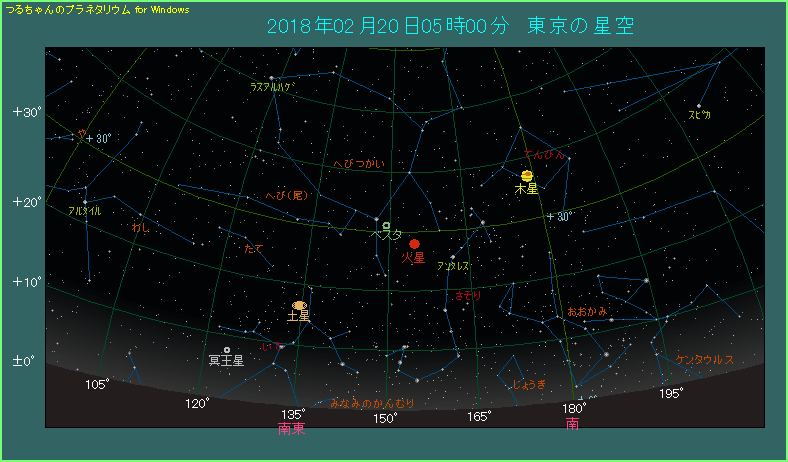
Task: Select the Saturn (土星) planet icon
Action: 299,305
